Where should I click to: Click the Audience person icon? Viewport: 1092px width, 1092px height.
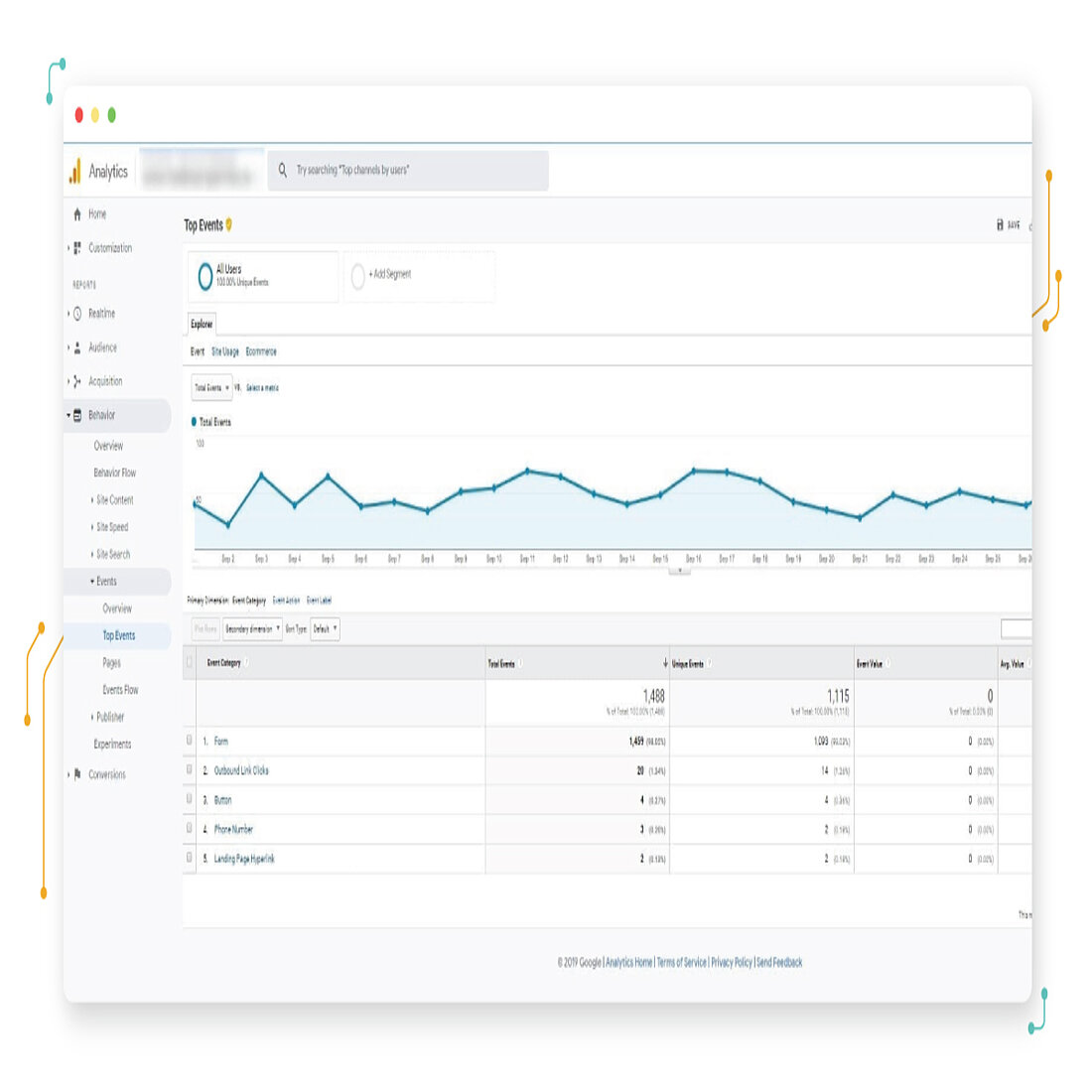77,347
